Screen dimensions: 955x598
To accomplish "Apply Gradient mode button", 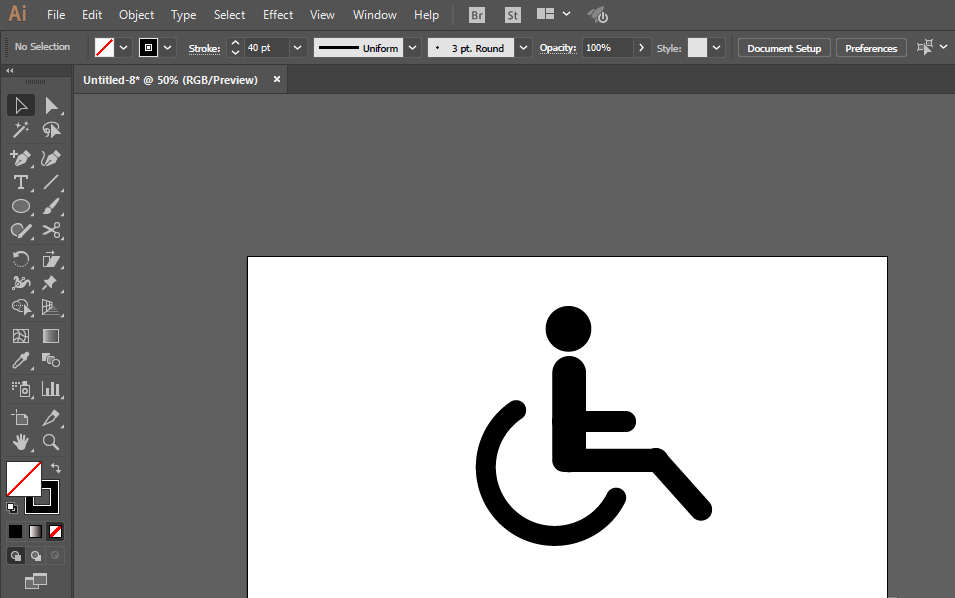I will click(35, 532).
